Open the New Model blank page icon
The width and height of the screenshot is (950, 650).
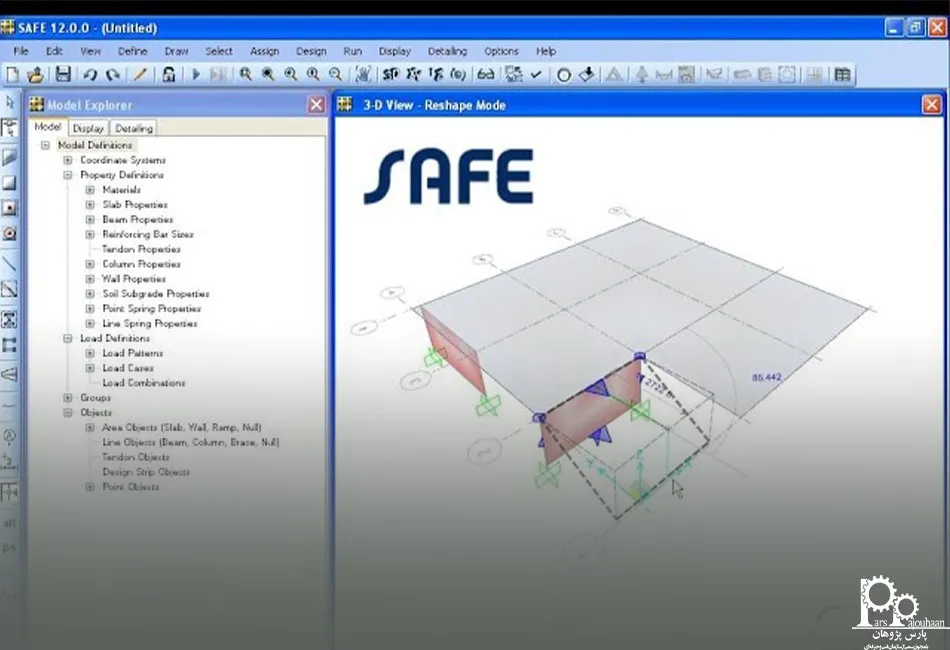[12, 75]
